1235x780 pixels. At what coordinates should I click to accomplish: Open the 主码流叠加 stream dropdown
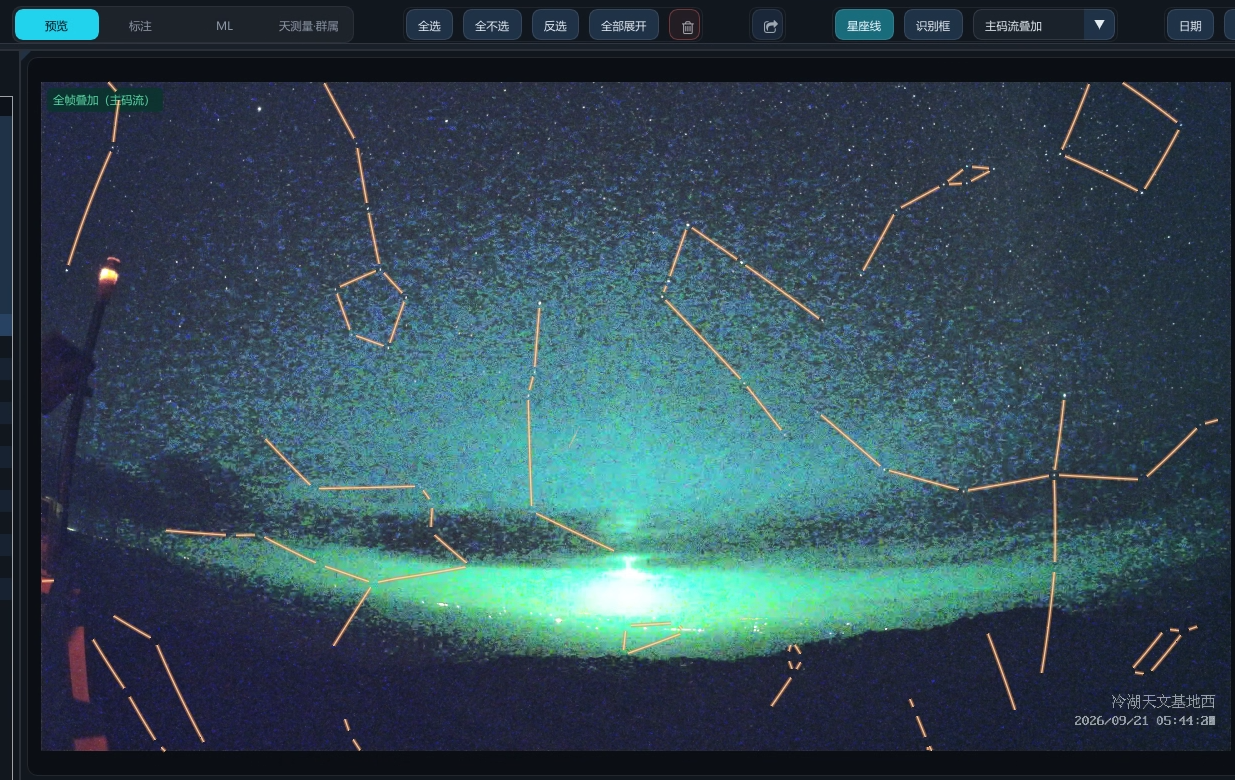(x=1044, y=26)
